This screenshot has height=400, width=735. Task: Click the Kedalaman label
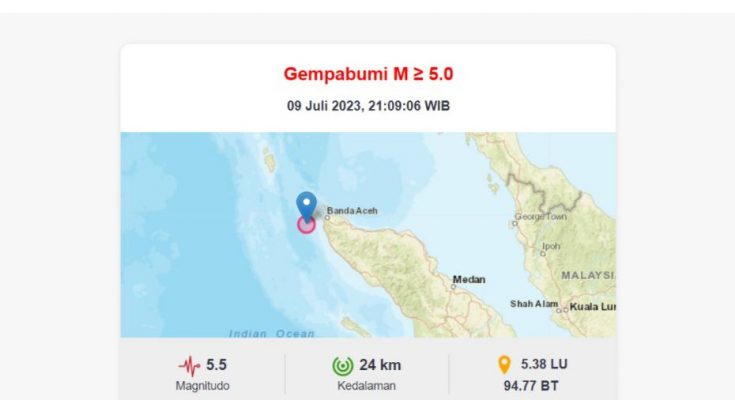[367, 386]
